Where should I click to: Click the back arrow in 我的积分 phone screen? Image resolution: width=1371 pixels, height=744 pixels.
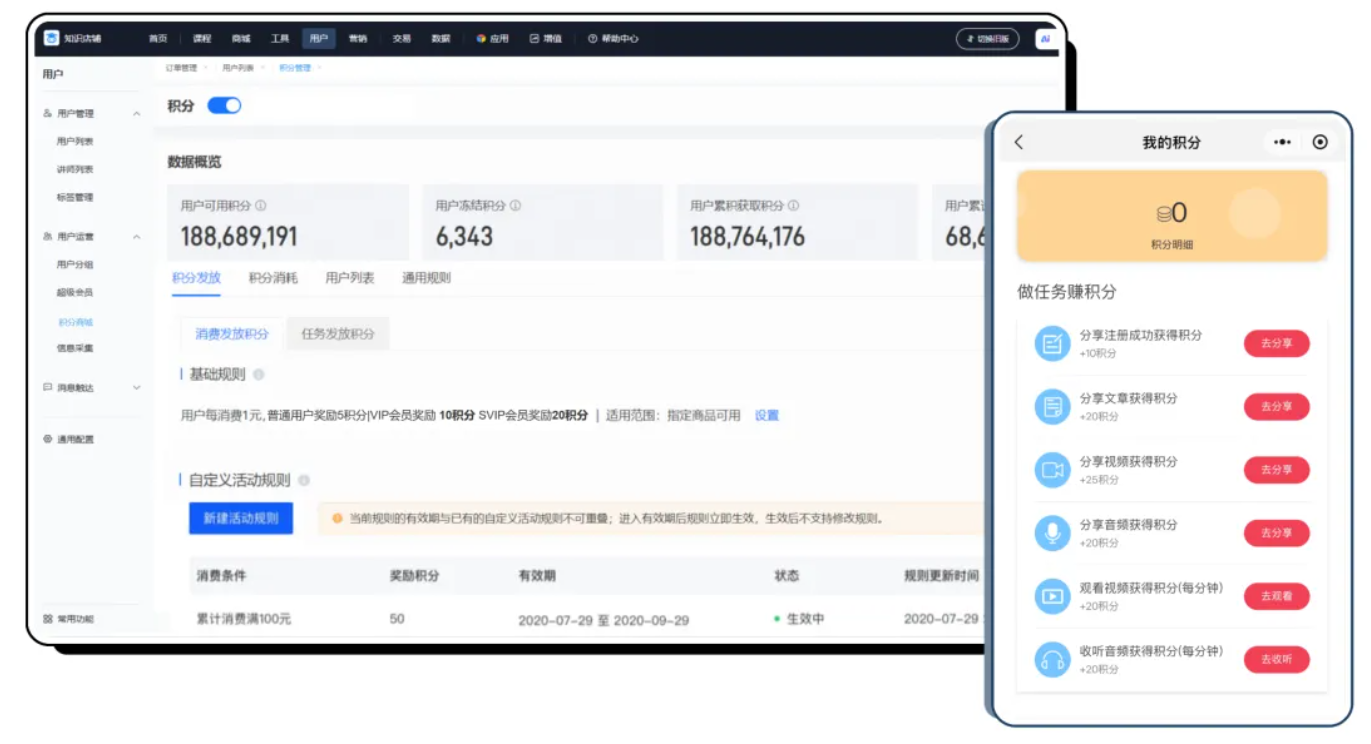coord(1019,143)
